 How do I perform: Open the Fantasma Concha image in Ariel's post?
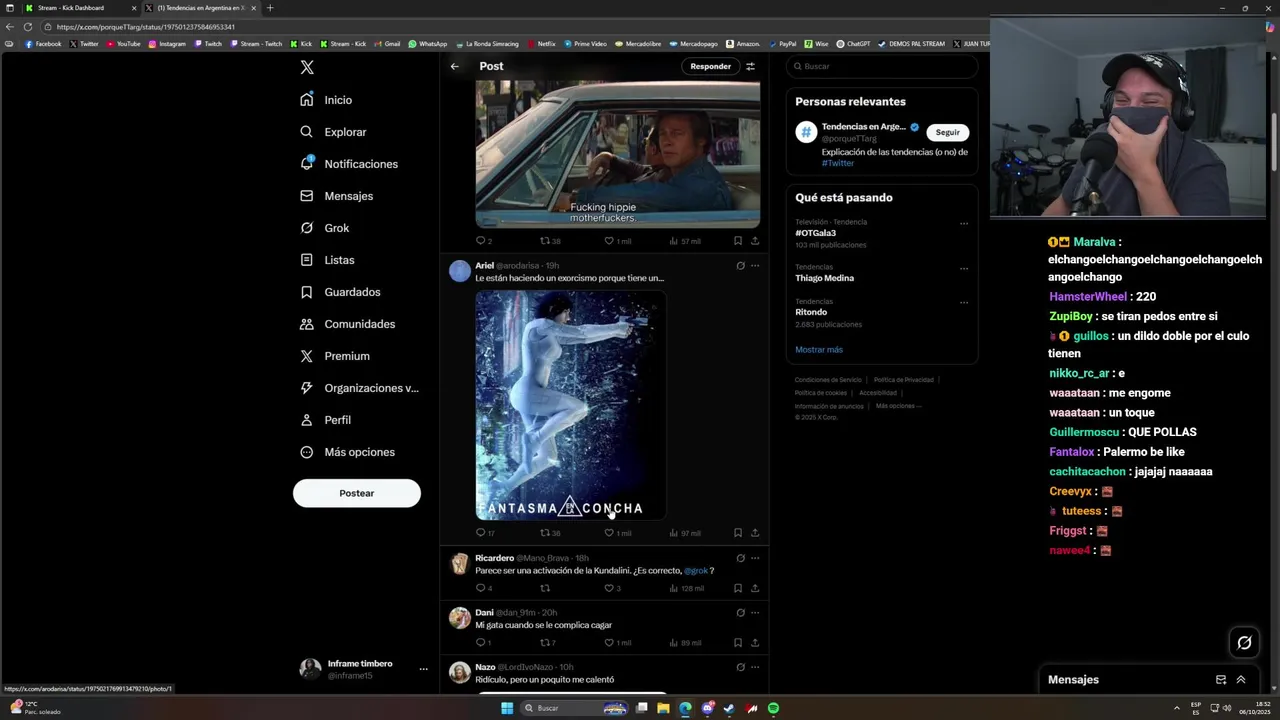571,405
